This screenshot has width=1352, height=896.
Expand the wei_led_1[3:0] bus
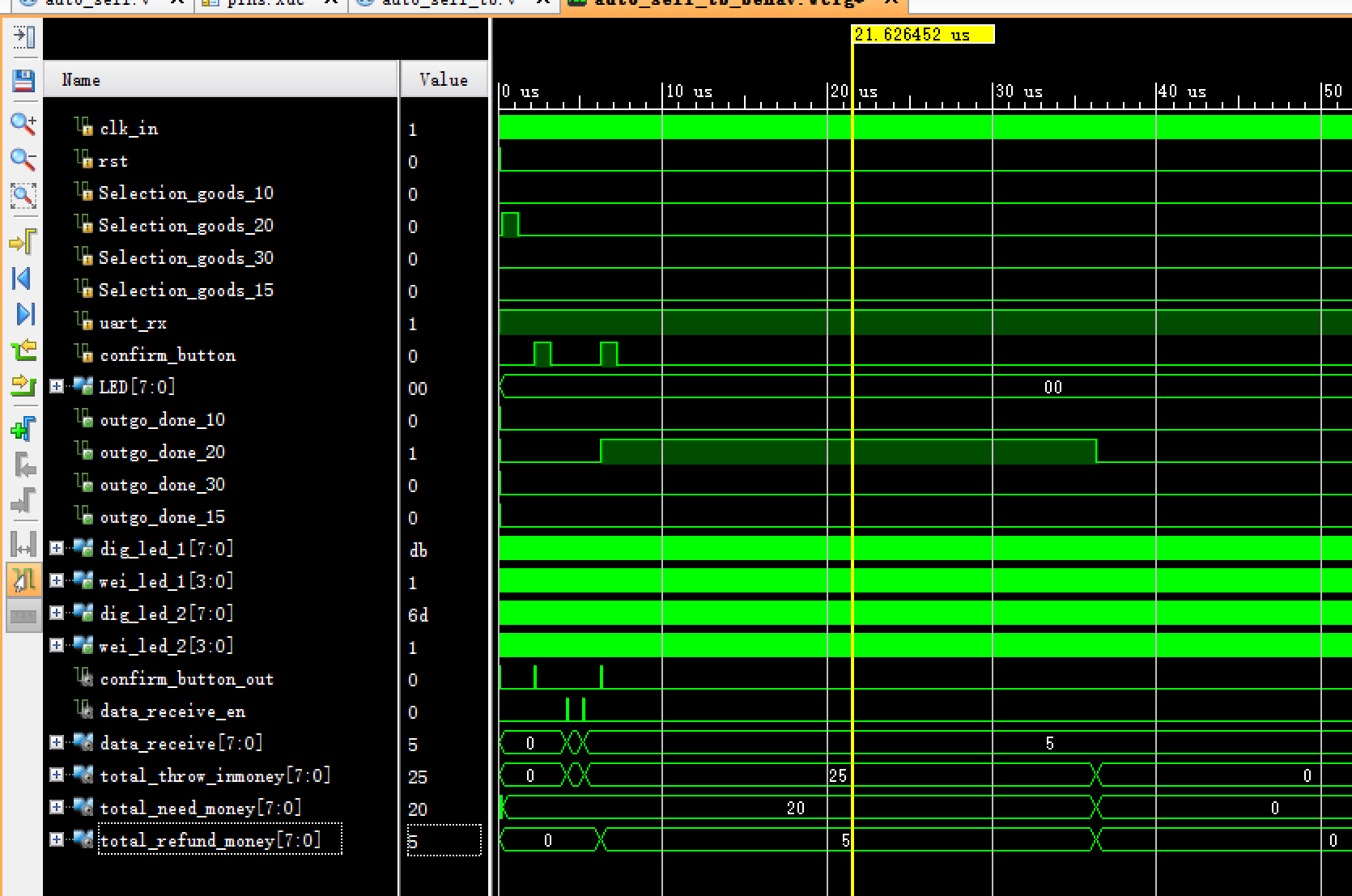[56, 581]
